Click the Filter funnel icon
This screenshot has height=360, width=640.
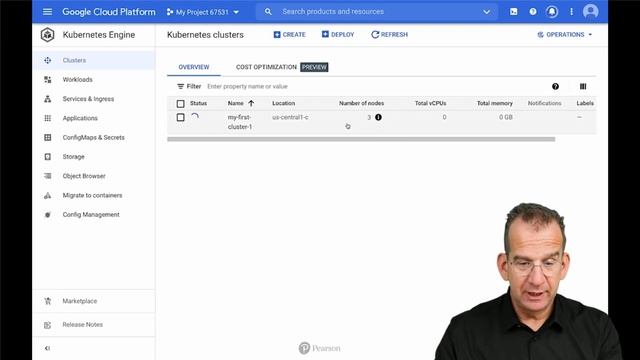coord(180,87)
